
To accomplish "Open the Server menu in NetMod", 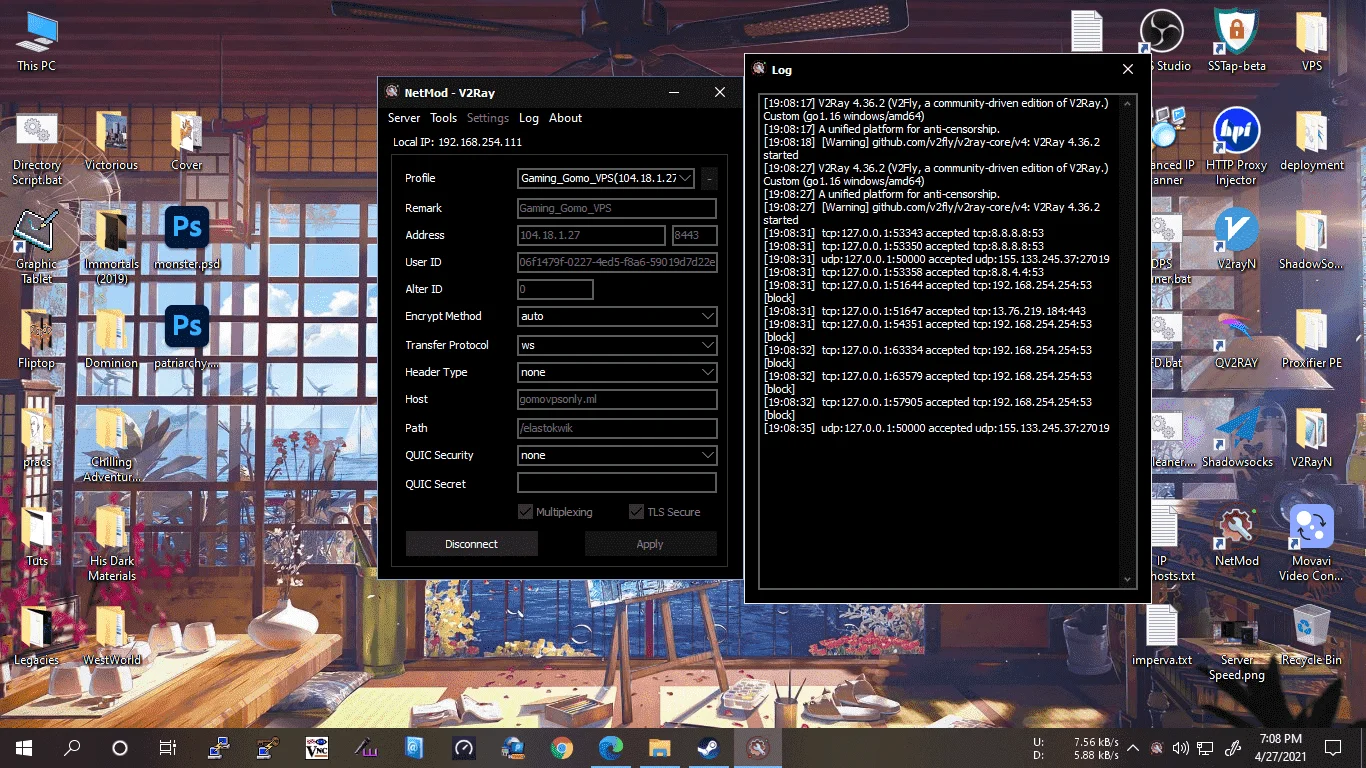I will (x=404, y=118).
